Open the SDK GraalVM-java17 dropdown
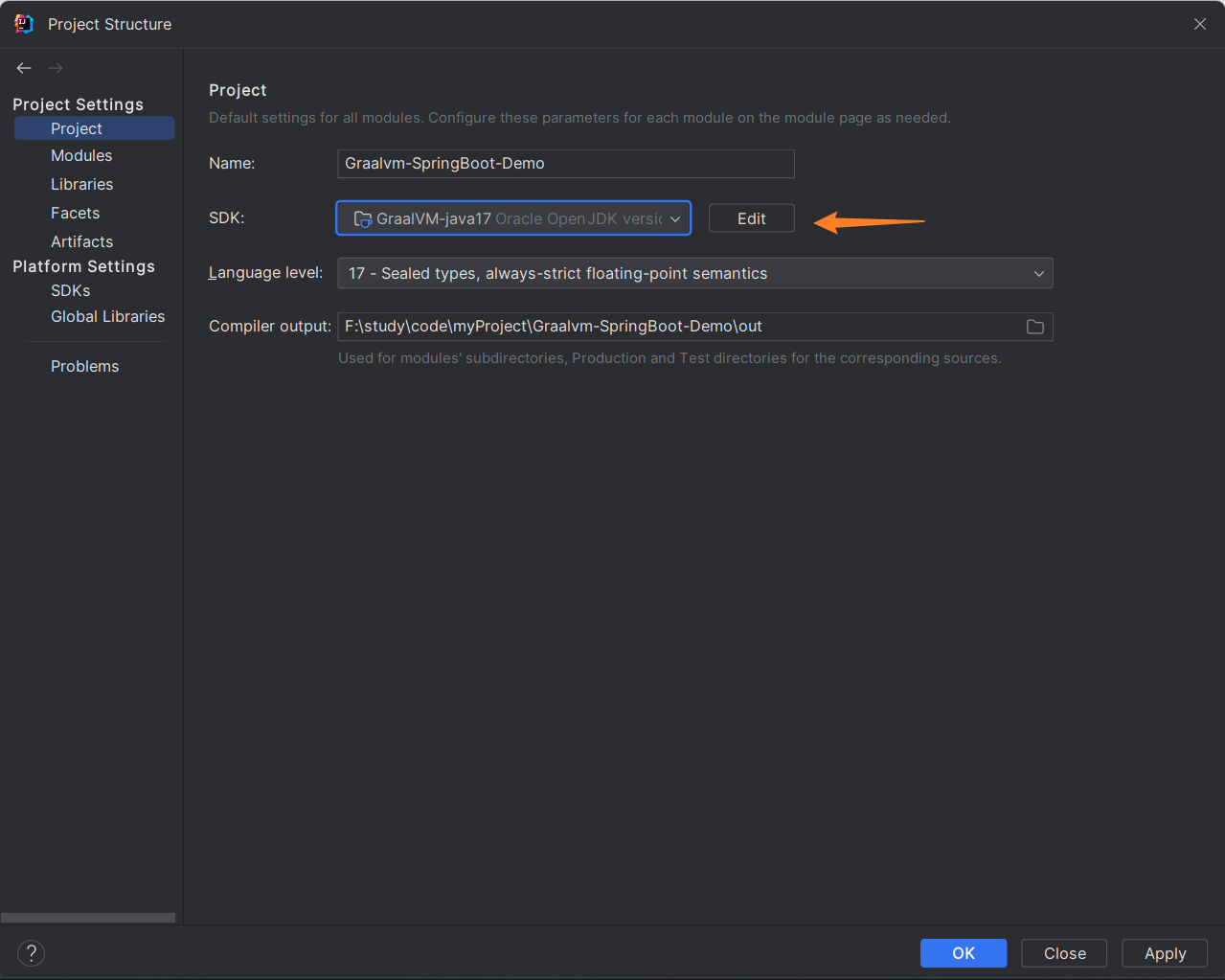Viewport: 1225px width, 980px height. (x=513, y=218)
